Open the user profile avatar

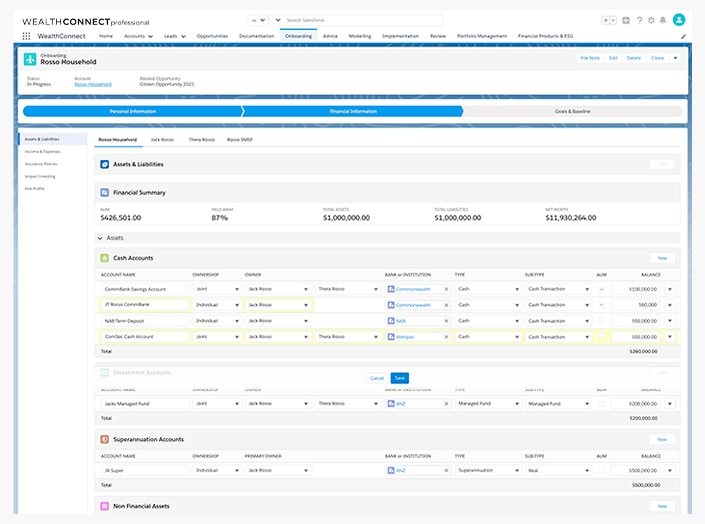679,20
